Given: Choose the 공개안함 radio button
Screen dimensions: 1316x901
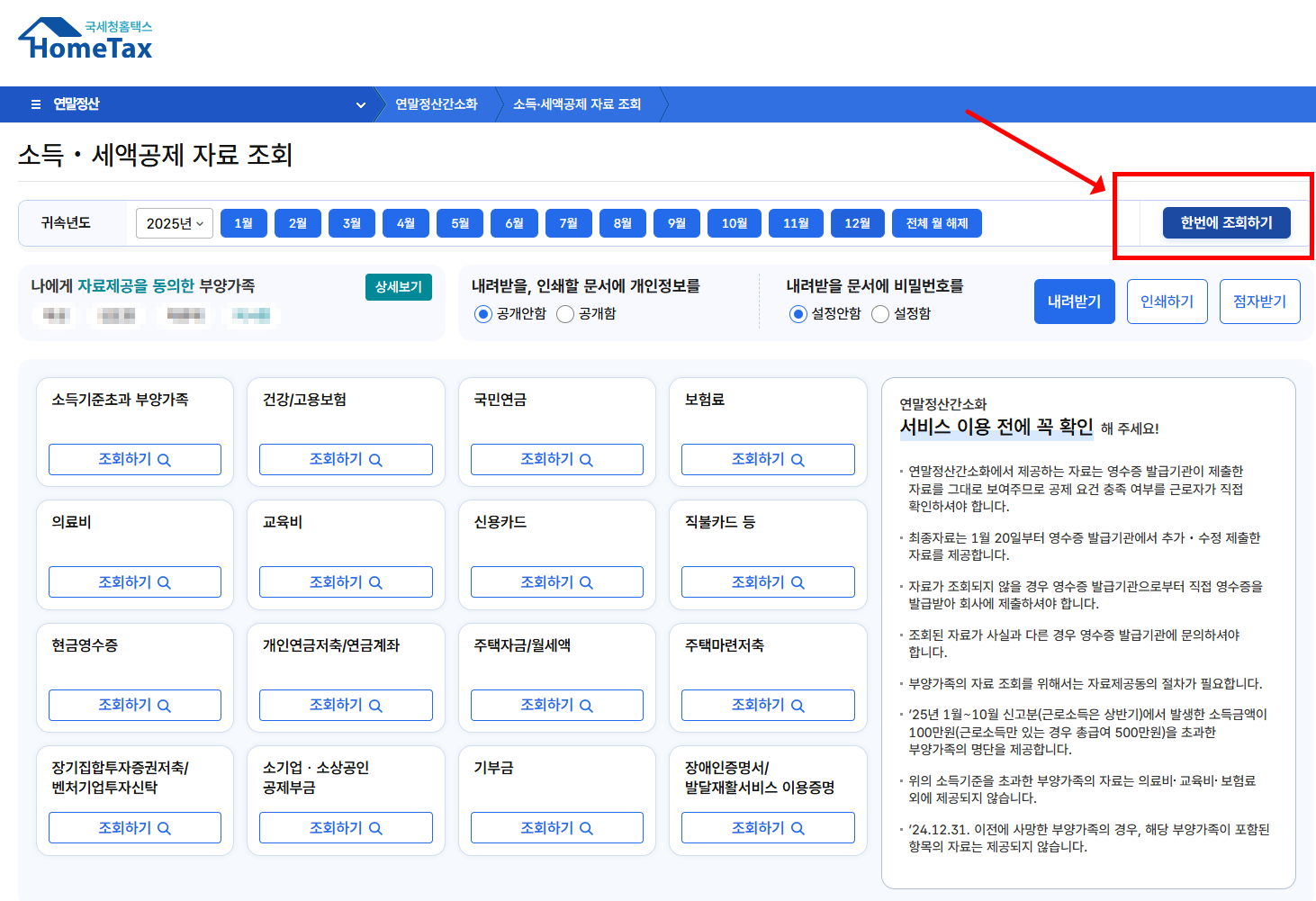Looking at the screenshot, I should coord(483,314).
